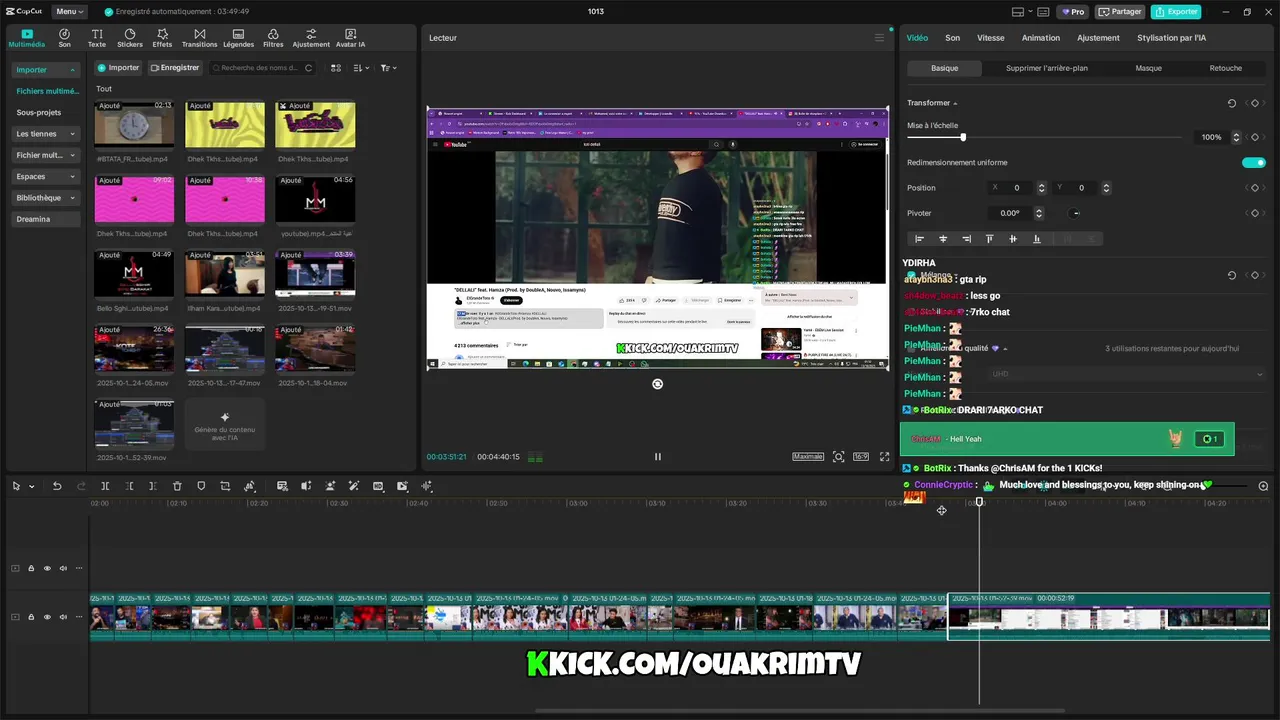The image size is (1280, 720).
Task: Hide the upper track with eye icon
Action: click(x=47, y=568)
